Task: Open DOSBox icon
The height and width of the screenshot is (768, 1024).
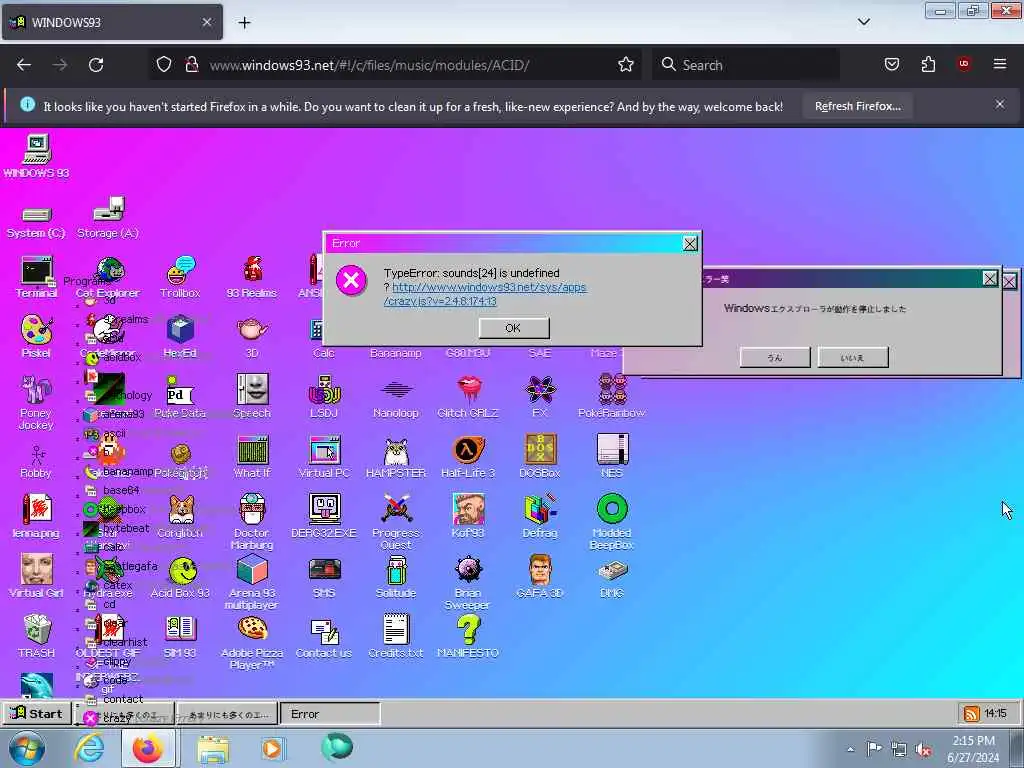Action: (540, 450)
